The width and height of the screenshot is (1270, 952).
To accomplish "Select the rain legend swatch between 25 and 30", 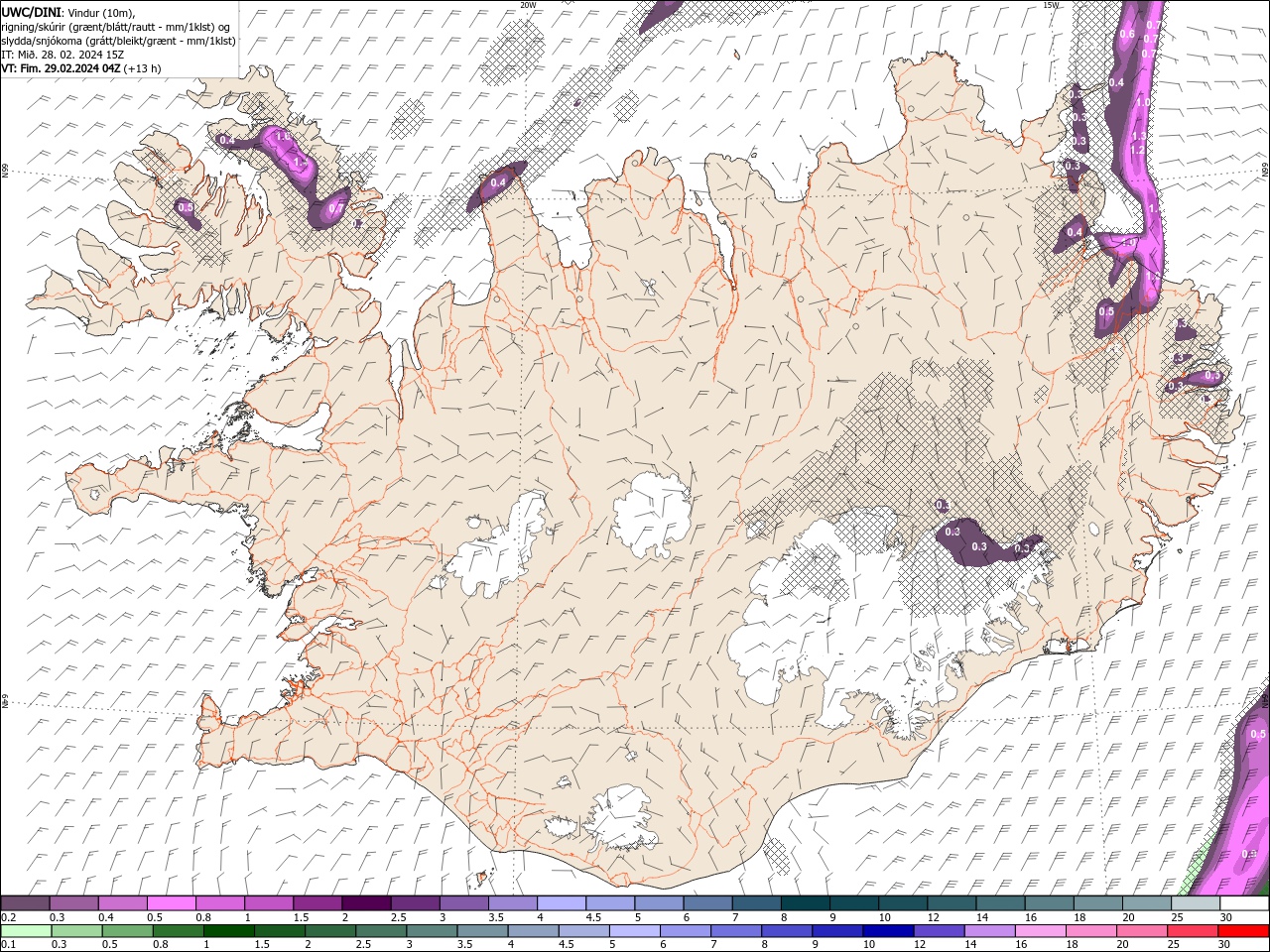I will point(1193,931).
